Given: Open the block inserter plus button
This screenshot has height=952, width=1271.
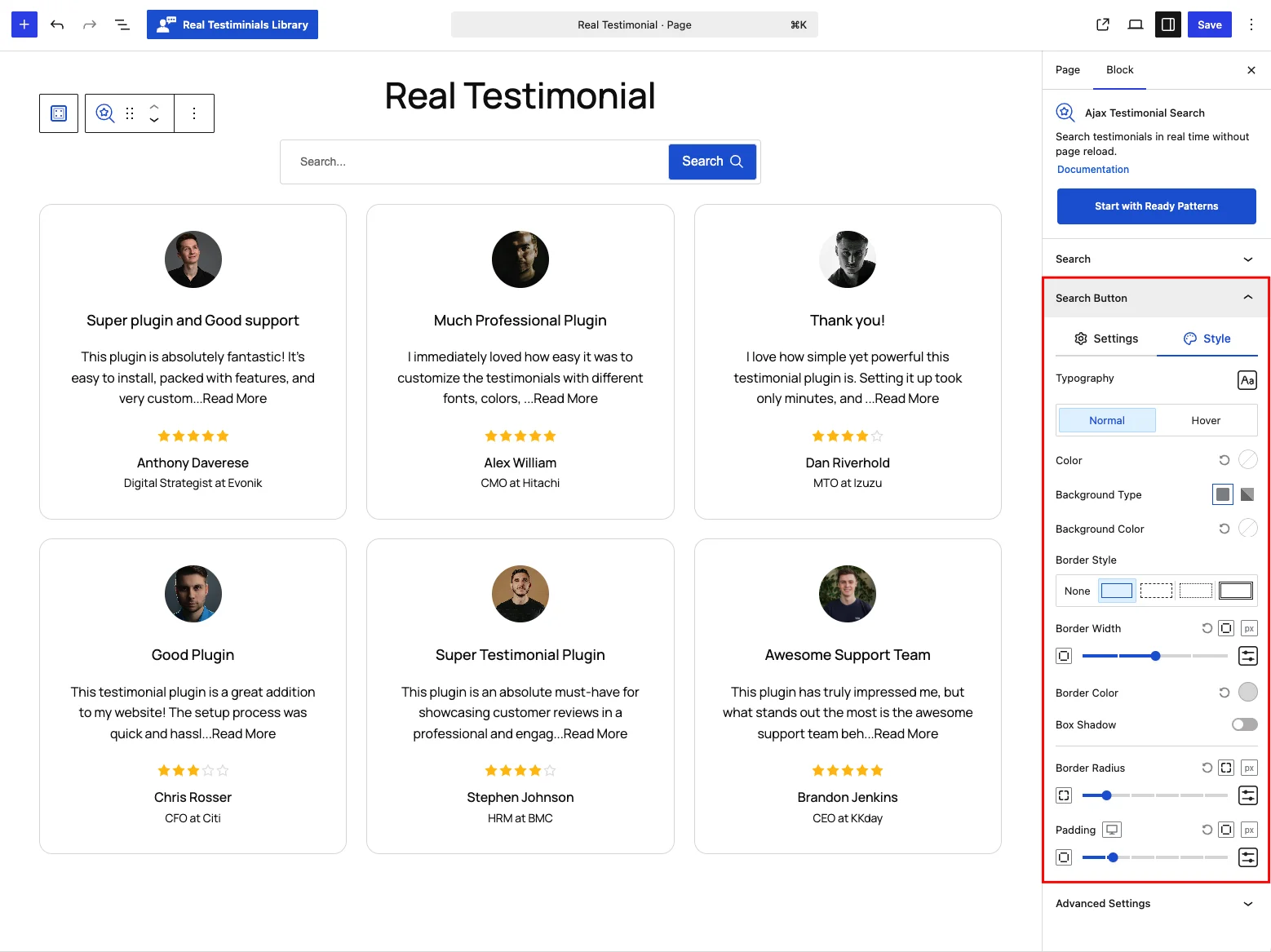Looking at the screenshot, I should [24, 24].
